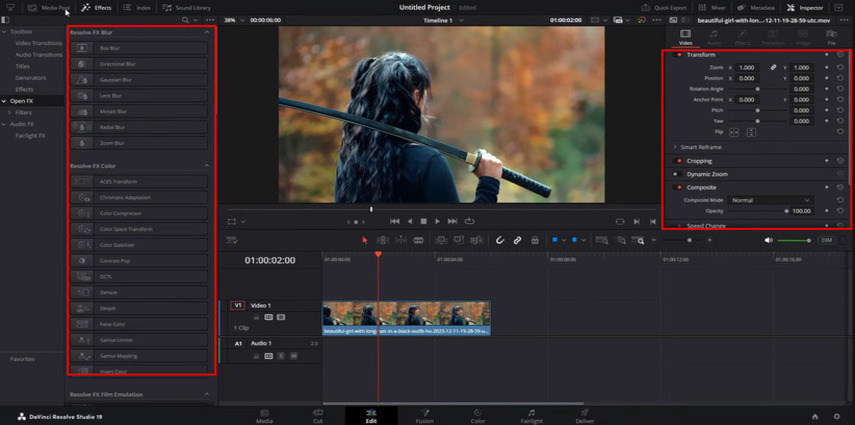
Task: Toggle Loop playback icon
Action: click(x=469, y=221)
